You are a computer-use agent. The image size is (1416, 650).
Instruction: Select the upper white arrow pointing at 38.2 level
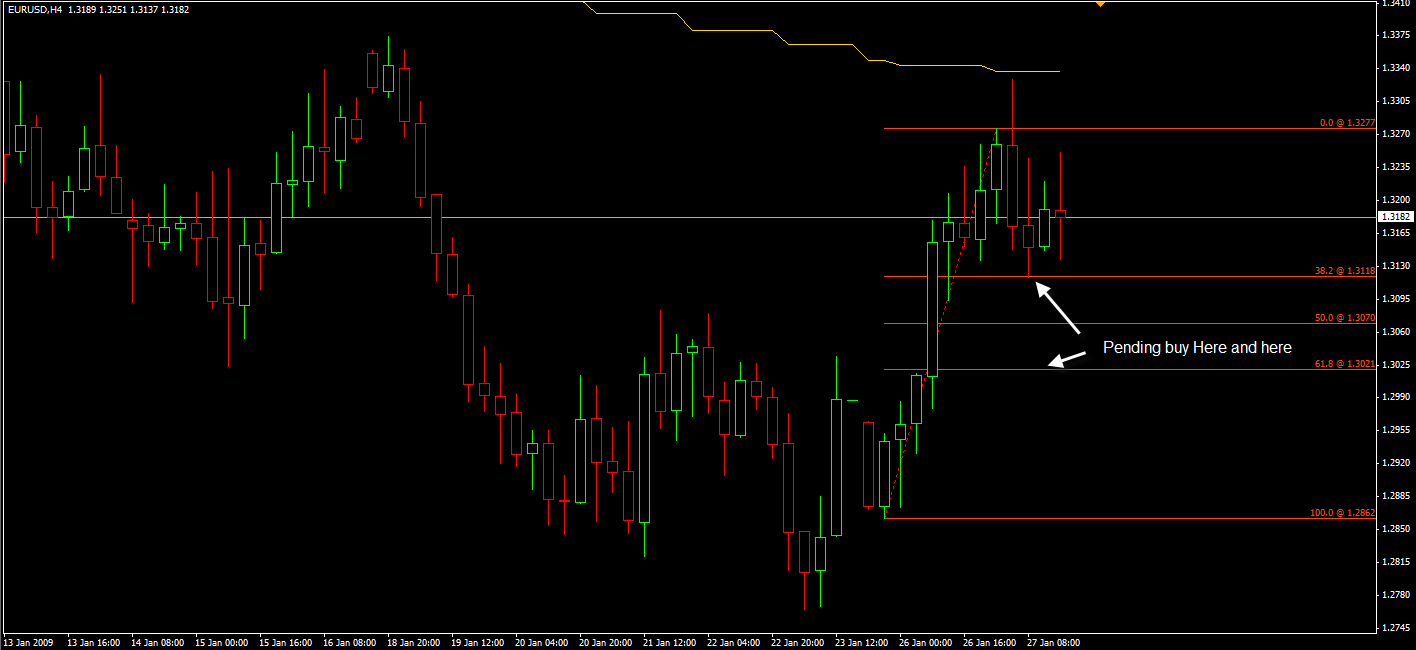pyautogui.click(x=1058, y=308)
